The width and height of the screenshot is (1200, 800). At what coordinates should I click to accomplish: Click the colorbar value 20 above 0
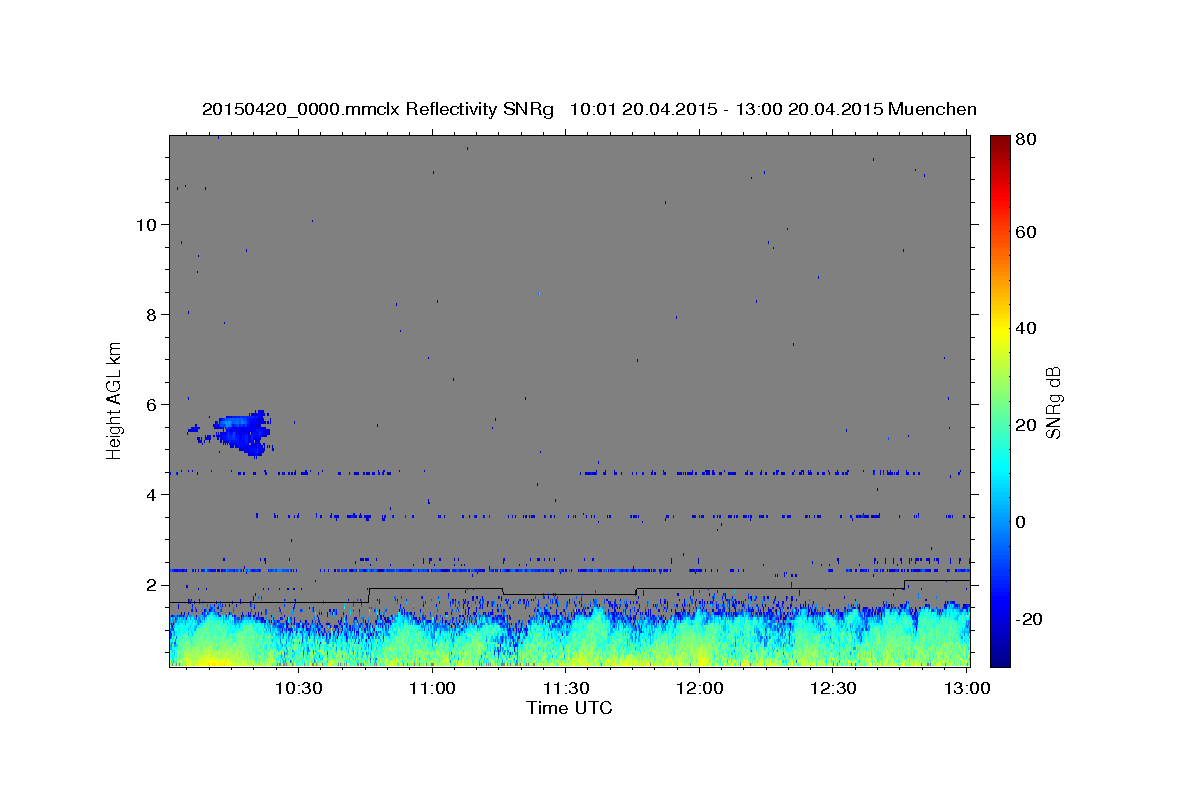click(1024, 425)
